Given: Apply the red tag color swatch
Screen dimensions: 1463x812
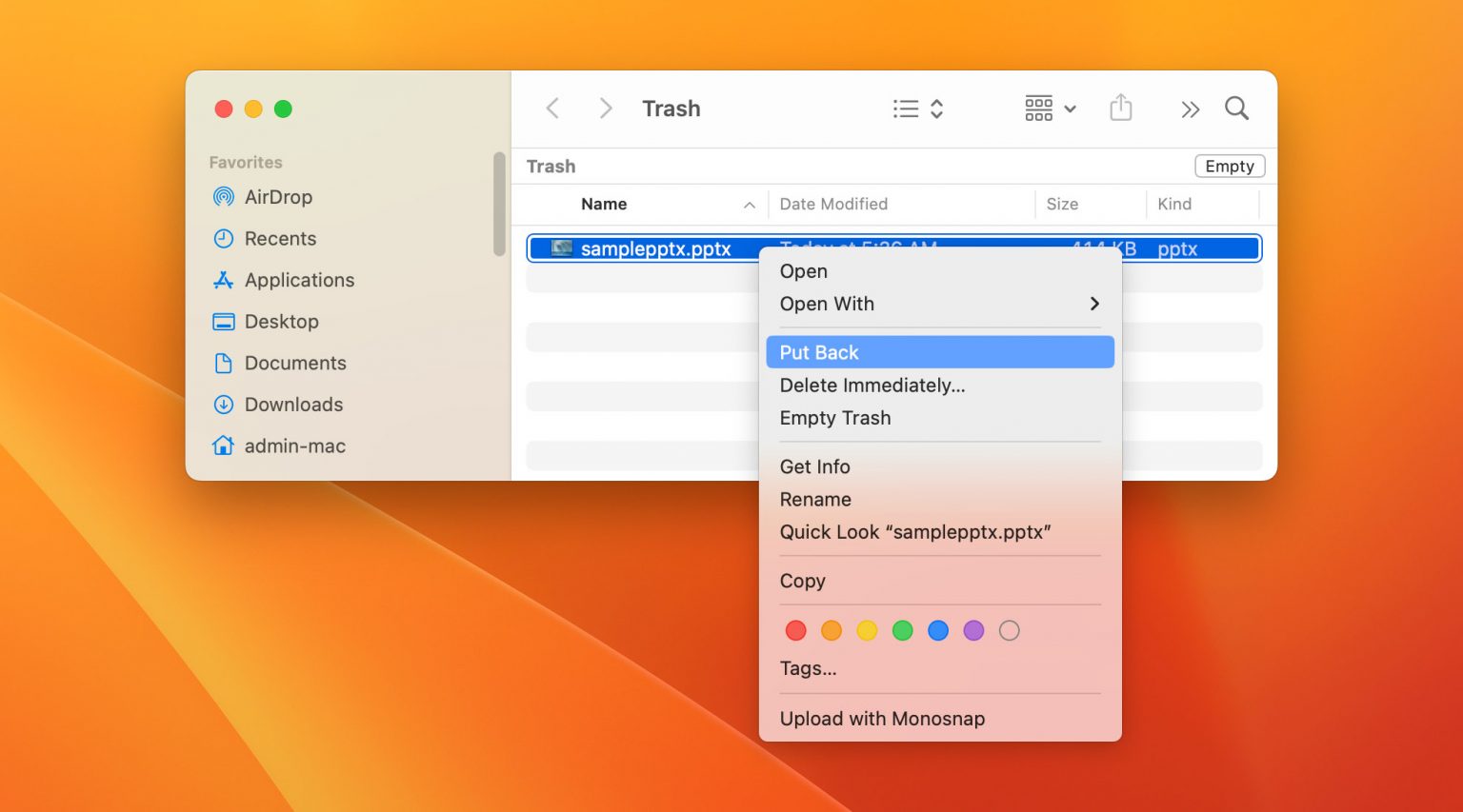Looking at the screenshot, I should pos(795,630).
